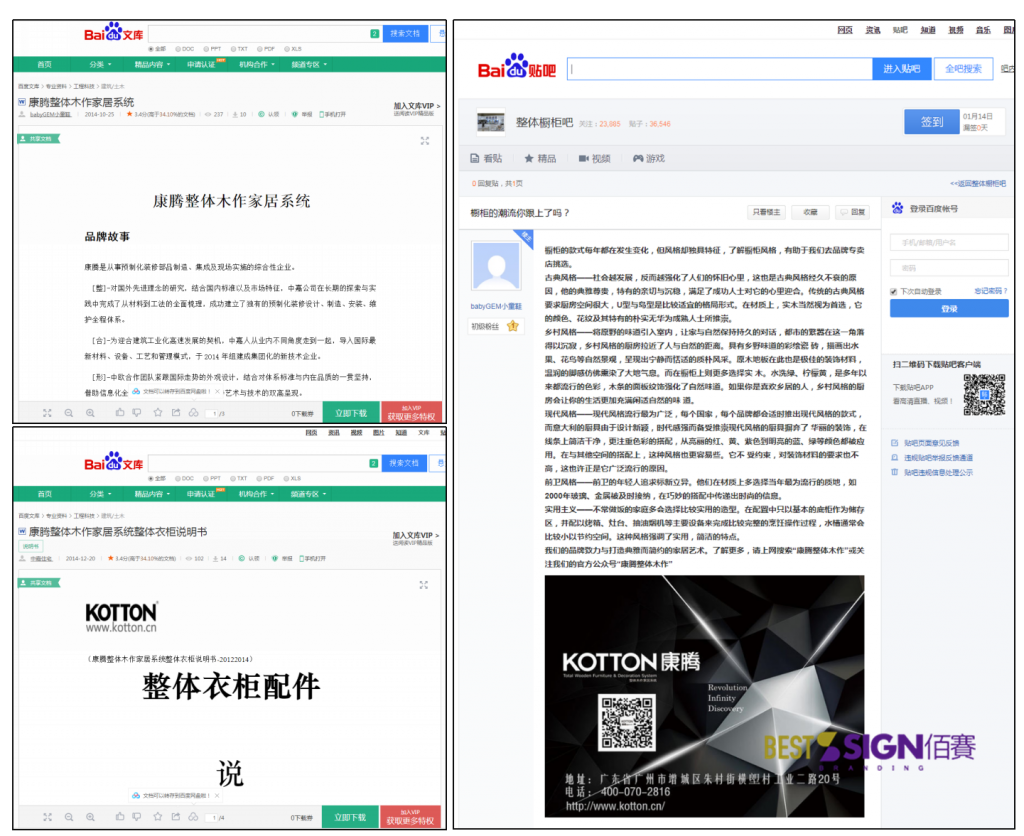The width and height of the screenshot is (1024, 836).
Task: Click 进入贴吧 button on Tieba page
Action: pos(901,69)
